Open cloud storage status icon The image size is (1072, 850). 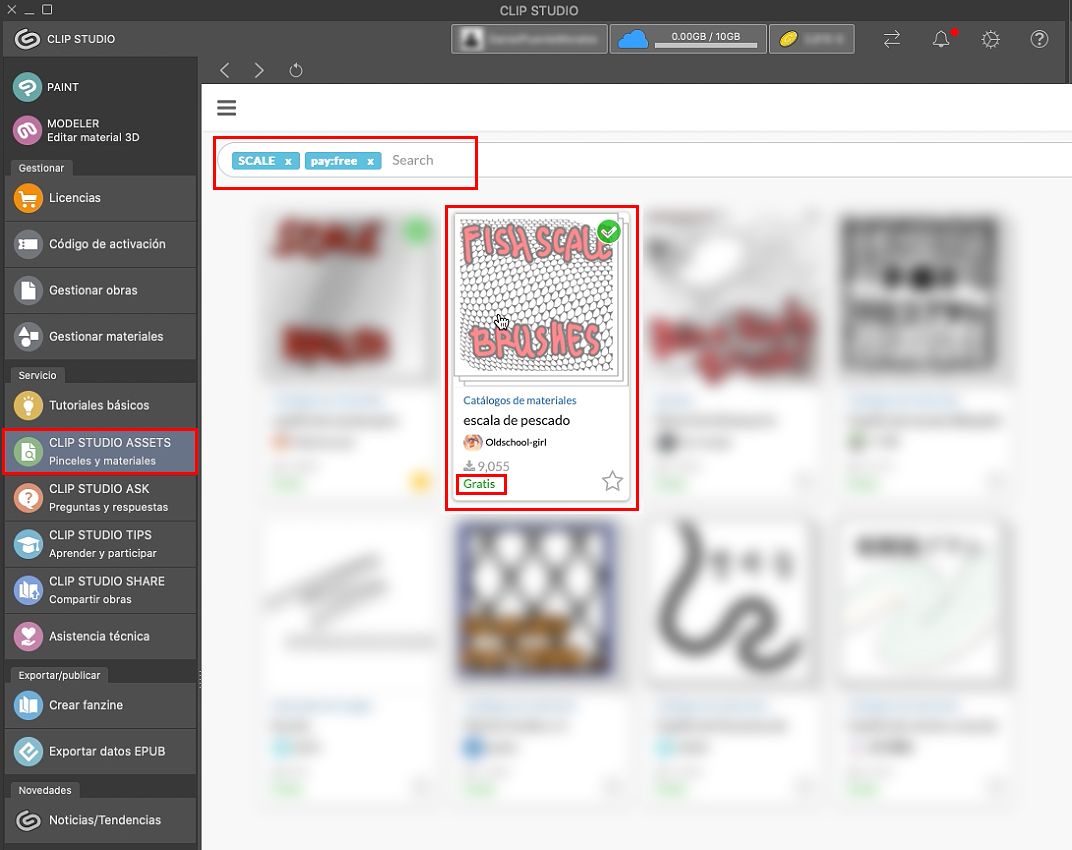633,39
